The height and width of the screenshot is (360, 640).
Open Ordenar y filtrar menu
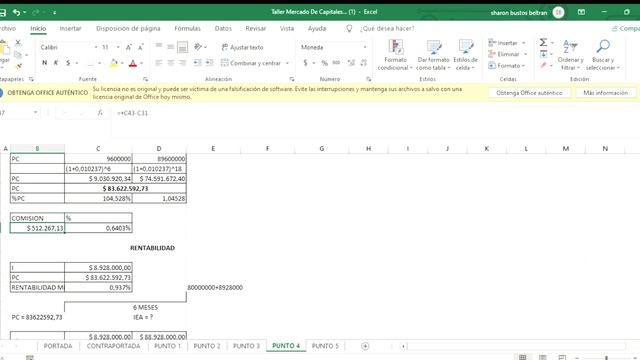(571, 55)
